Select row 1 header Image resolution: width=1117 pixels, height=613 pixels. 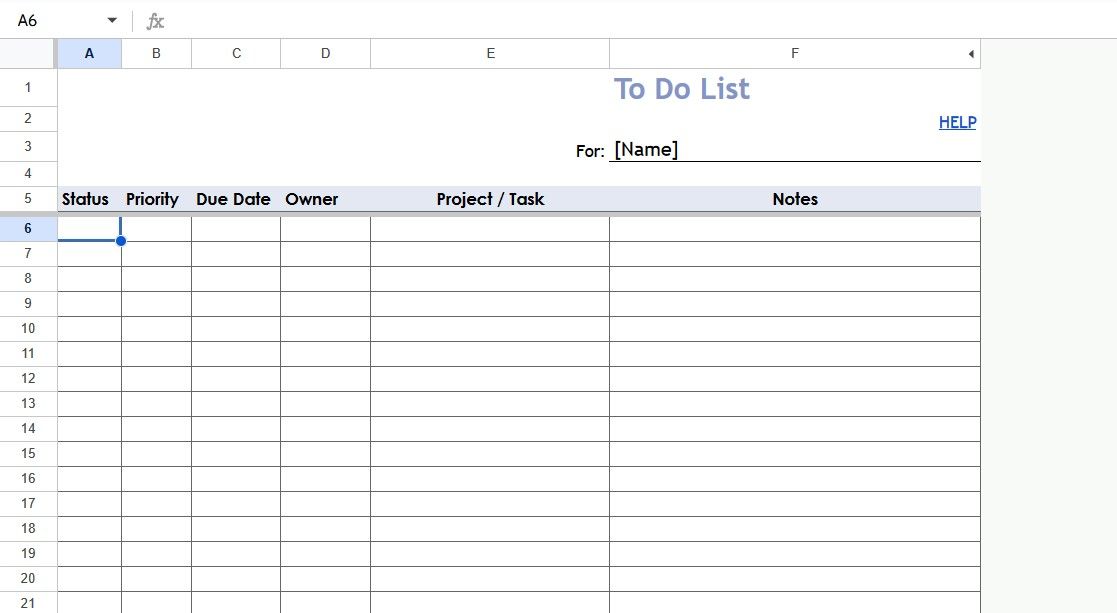pyautogui.click(x=27, y=87)
